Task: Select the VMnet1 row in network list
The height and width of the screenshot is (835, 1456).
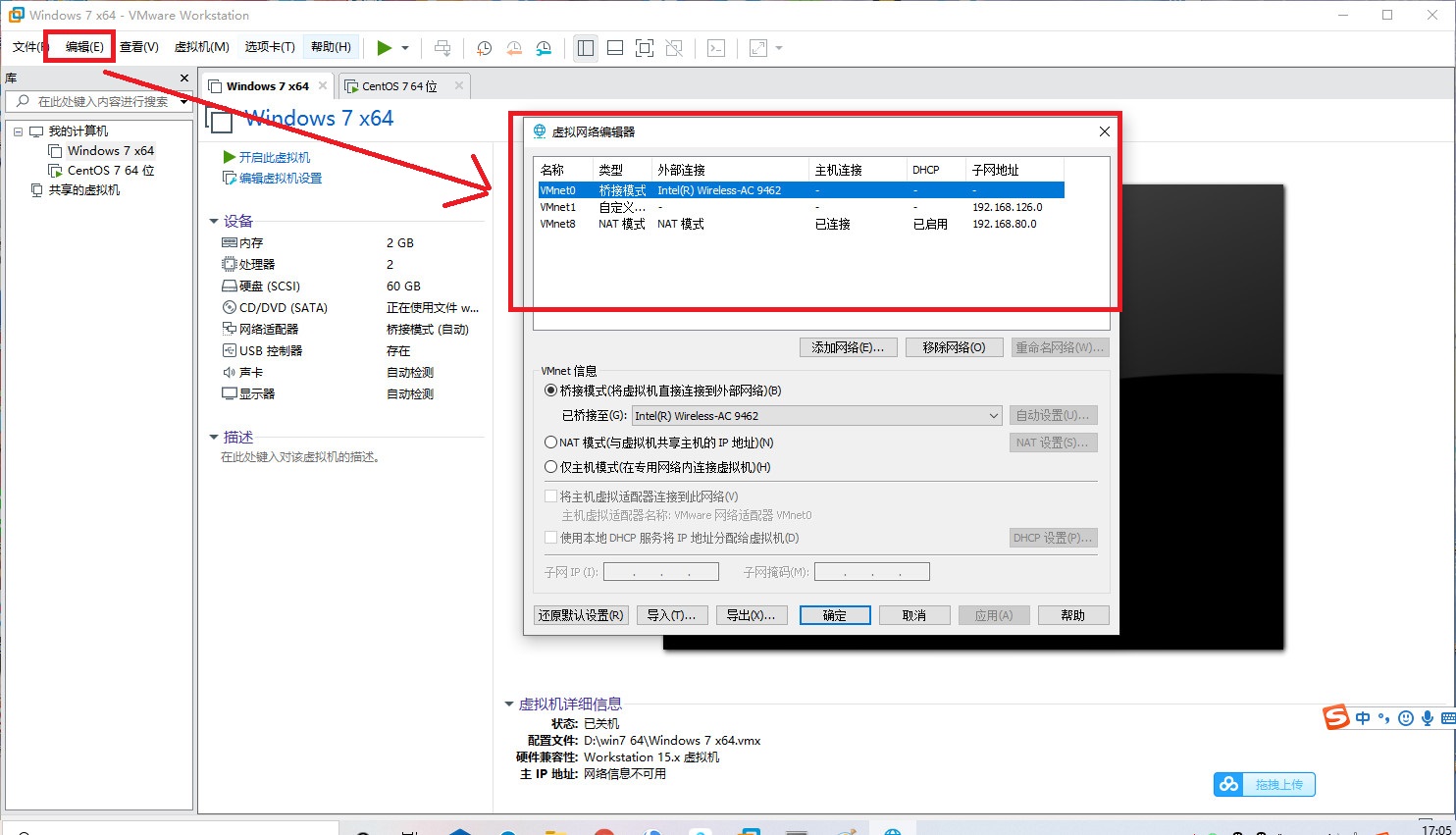Action: [801, 207]
